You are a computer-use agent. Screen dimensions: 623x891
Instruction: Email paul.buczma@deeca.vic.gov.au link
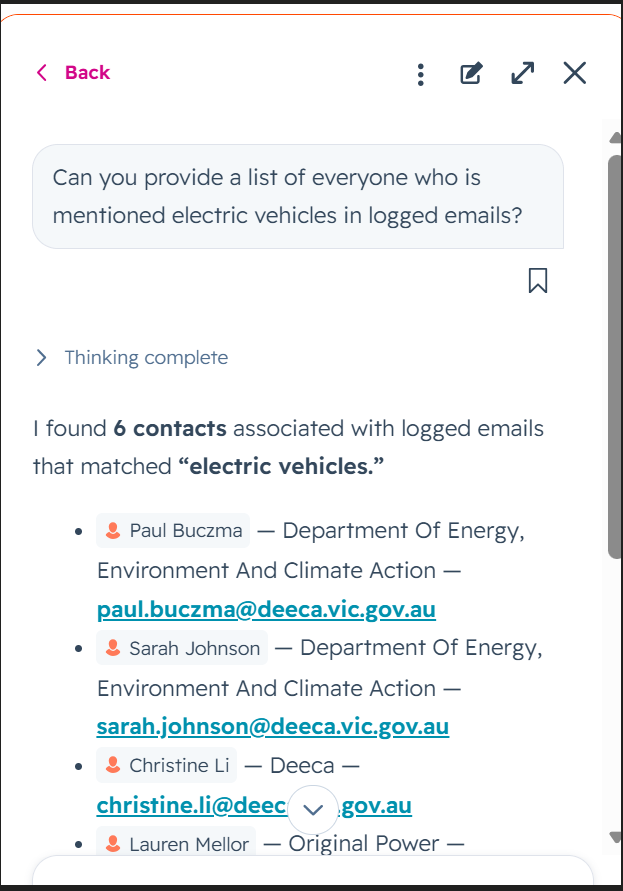click(x=266, y=609)
